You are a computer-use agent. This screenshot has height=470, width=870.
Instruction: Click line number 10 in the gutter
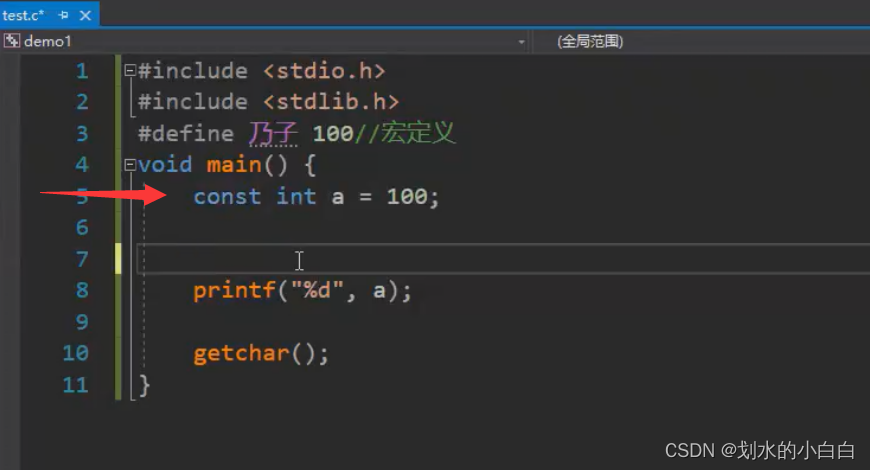coord(75,353)
